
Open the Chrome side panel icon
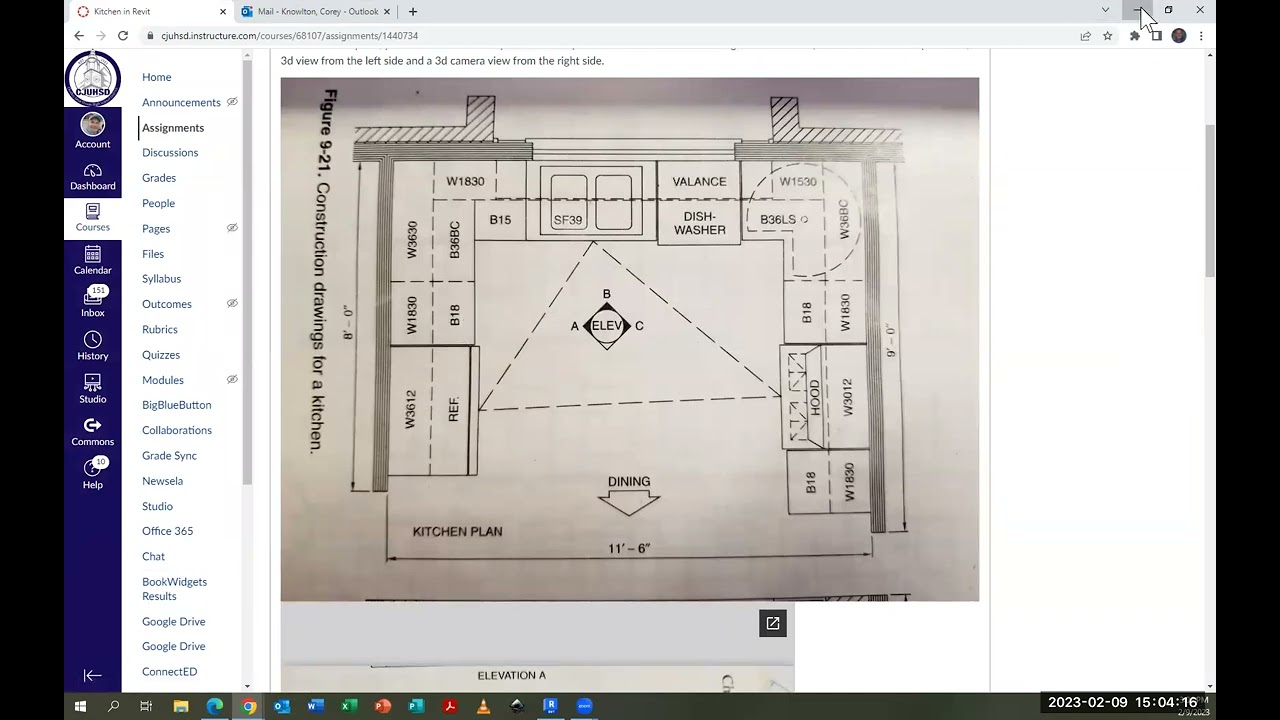(x=1157, y=36)
